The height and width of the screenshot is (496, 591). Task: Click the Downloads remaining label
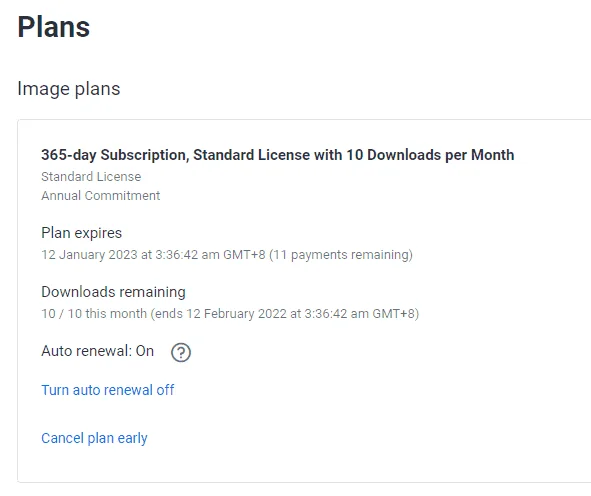(113, 292)
